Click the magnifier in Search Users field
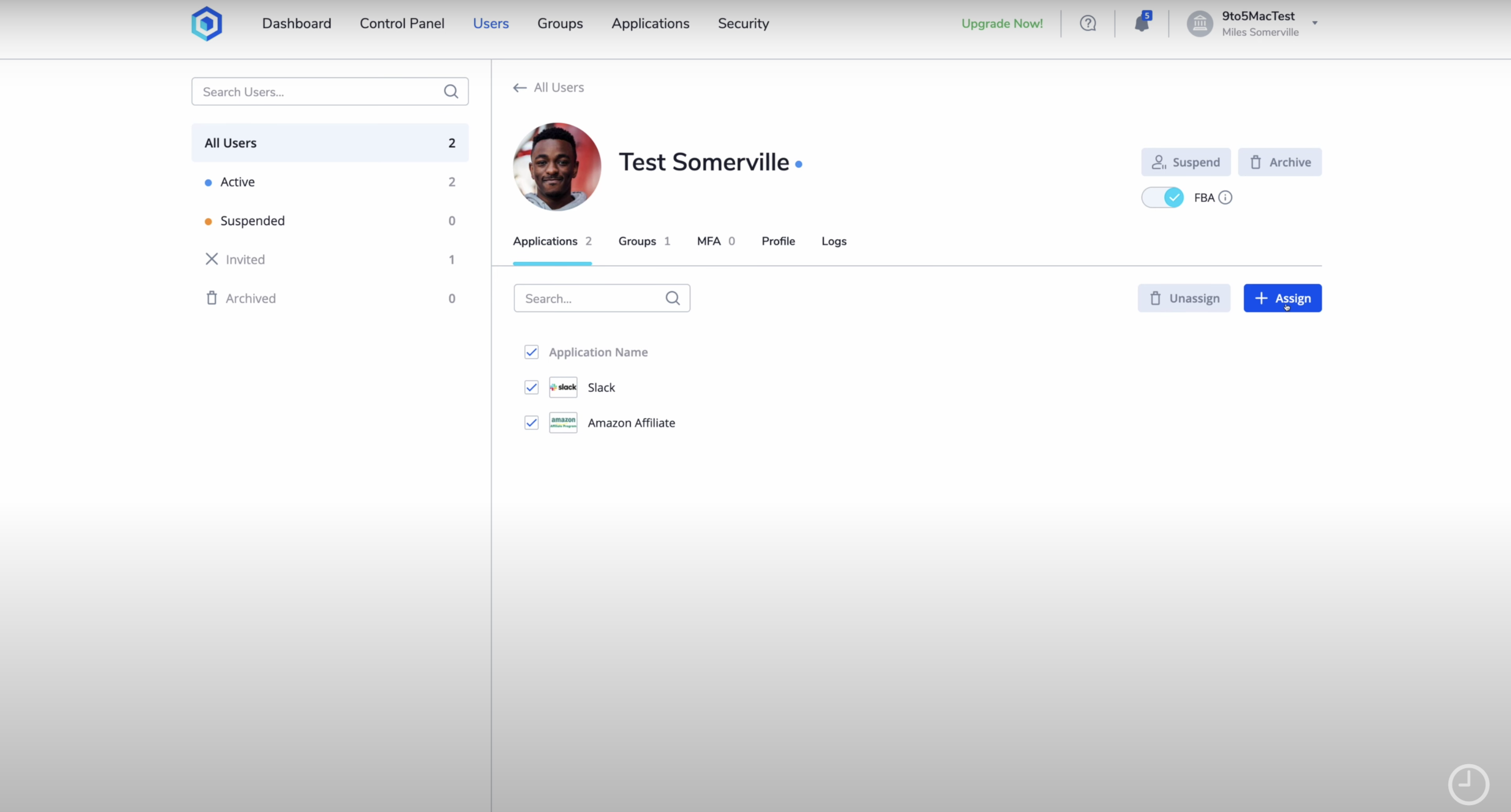 click(x=451, y=92)
